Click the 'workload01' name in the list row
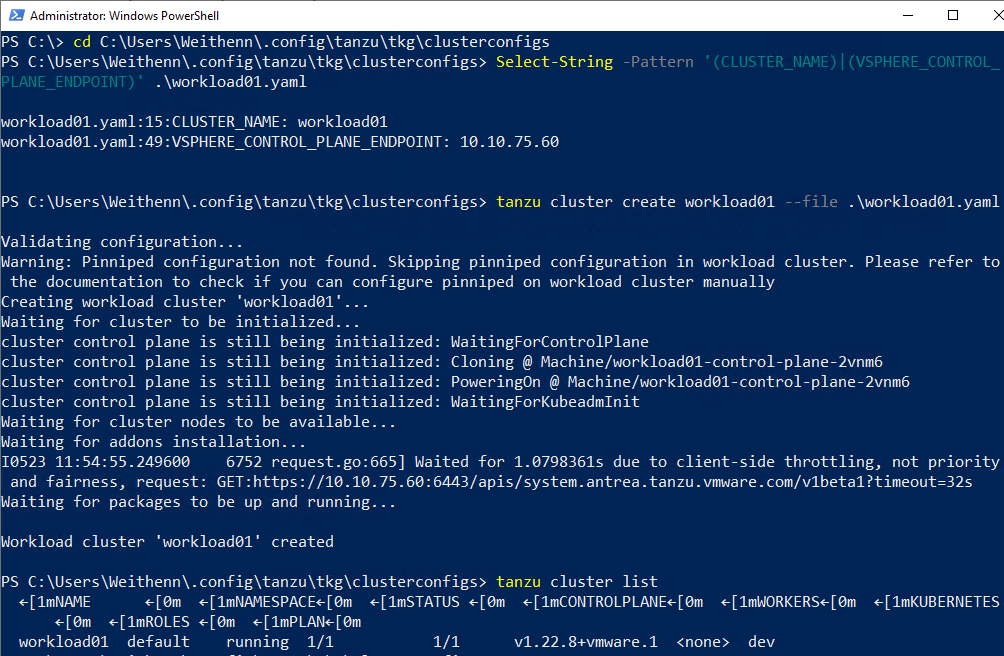 click(x=63, y=642)
